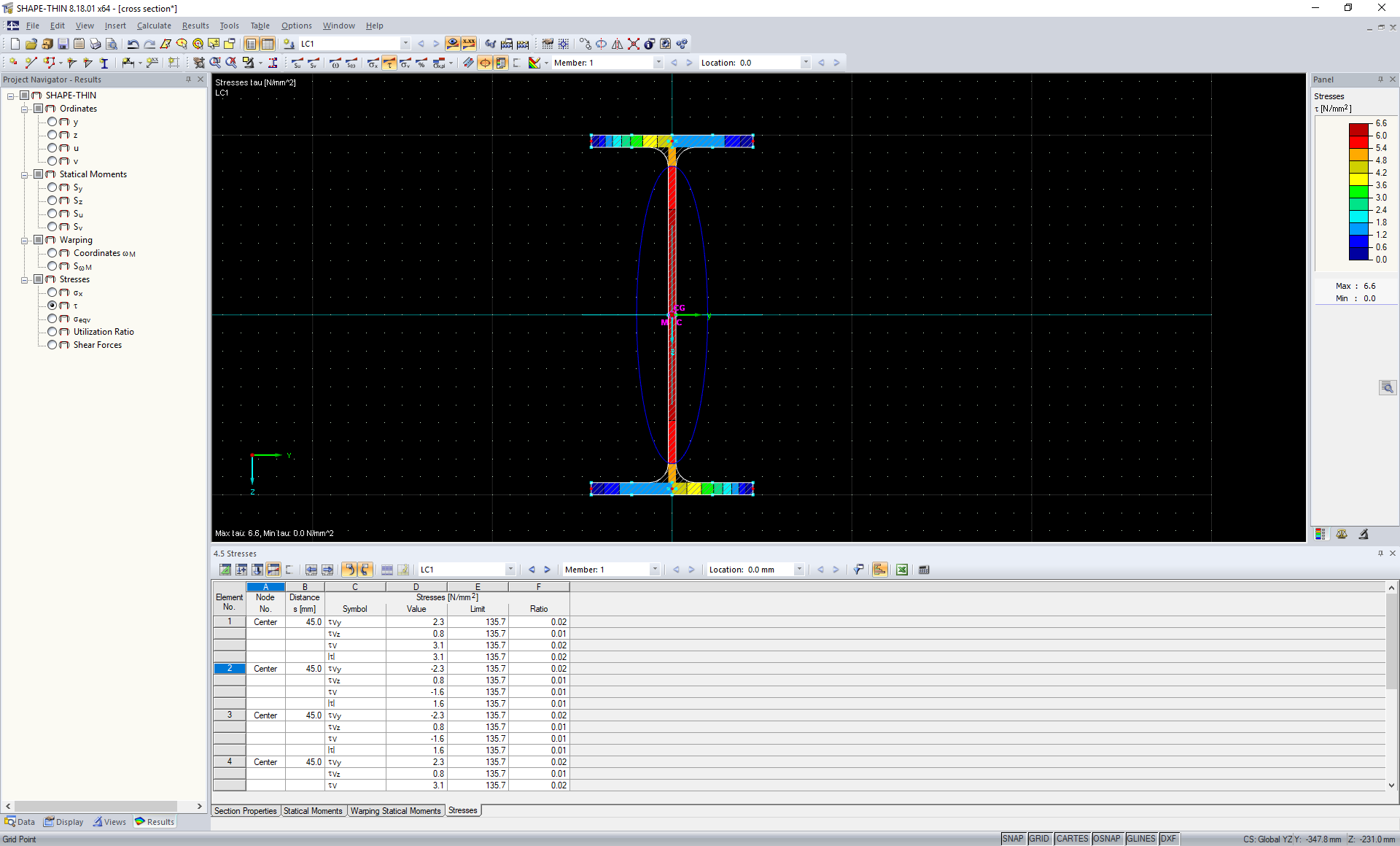
Task: Toggle the Ordinates checkbox in the navigator
Action: pos(39,109)
